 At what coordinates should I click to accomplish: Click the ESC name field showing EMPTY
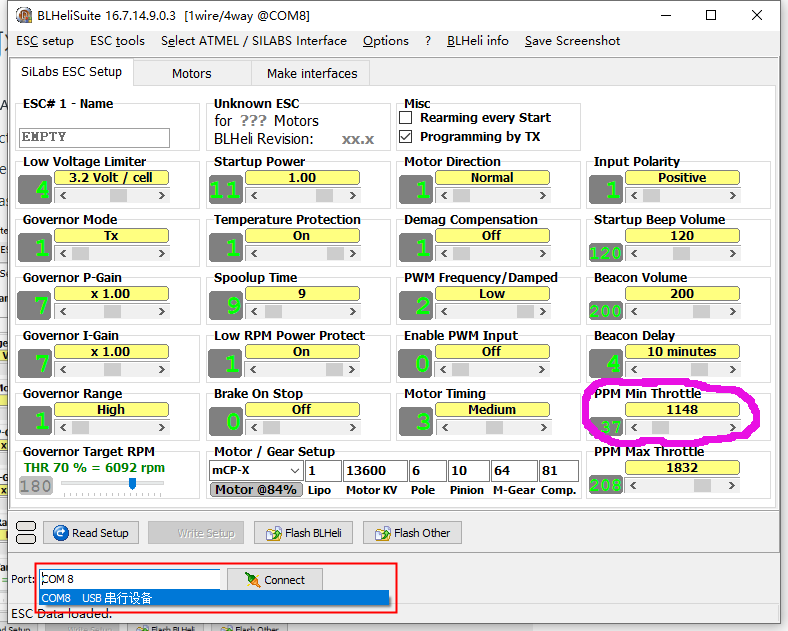tap(94, 137)
